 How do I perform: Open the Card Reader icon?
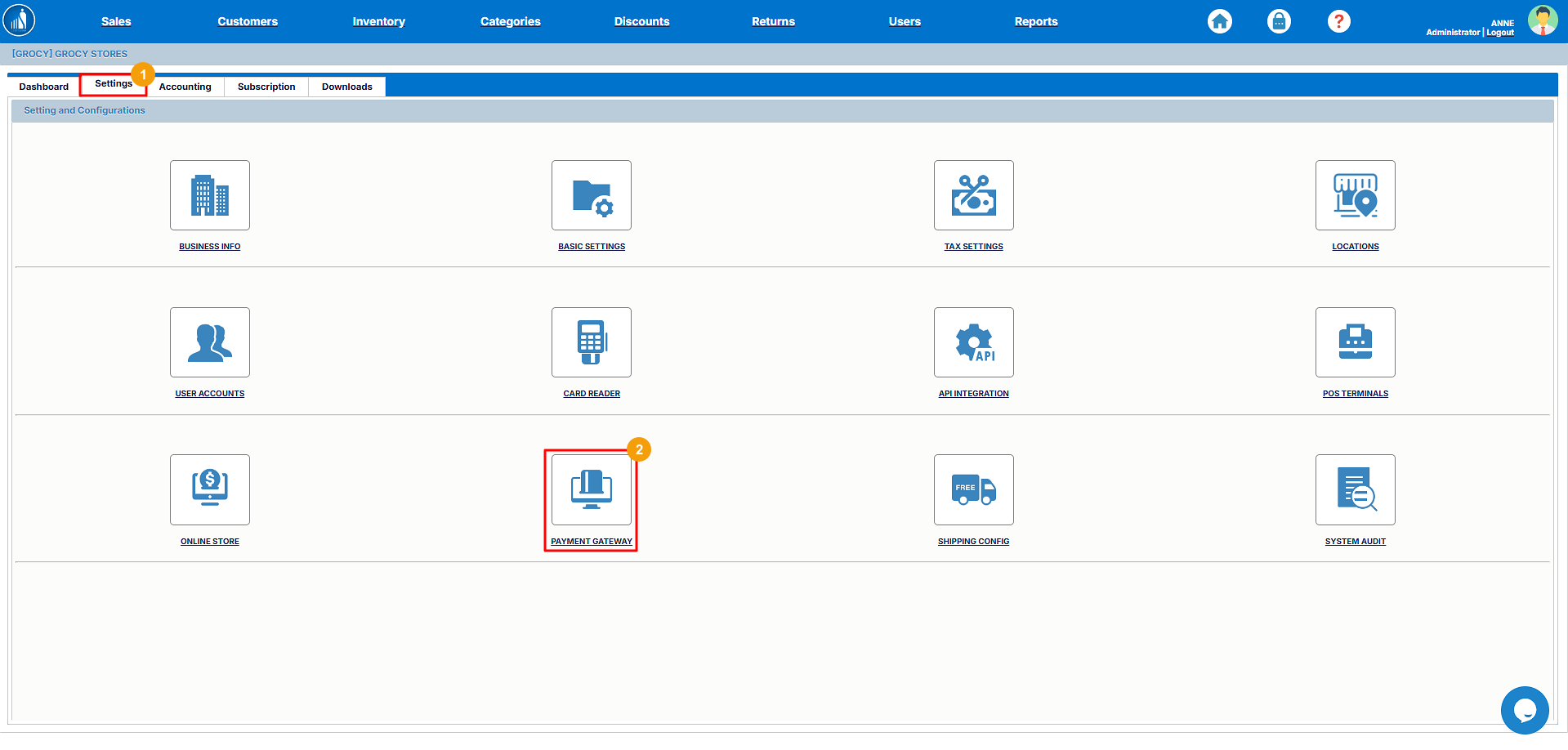point(592,342)
